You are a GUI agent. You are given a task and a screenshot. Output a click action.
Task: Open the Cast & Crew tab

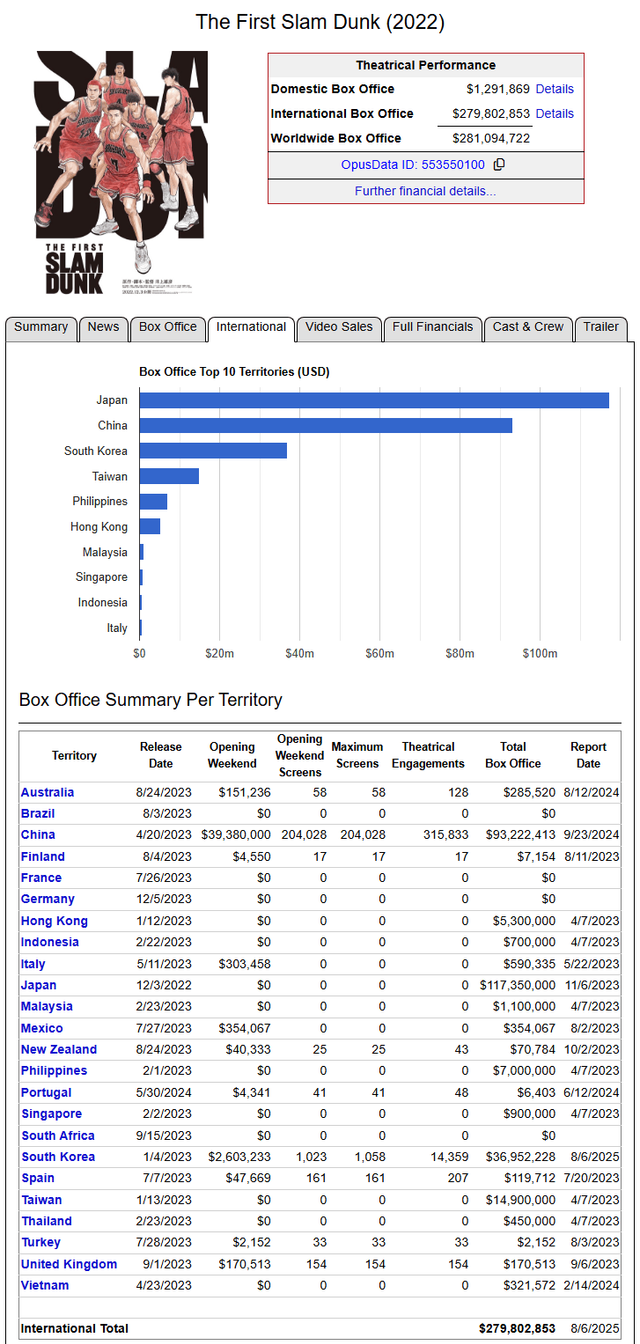(528, 327)
